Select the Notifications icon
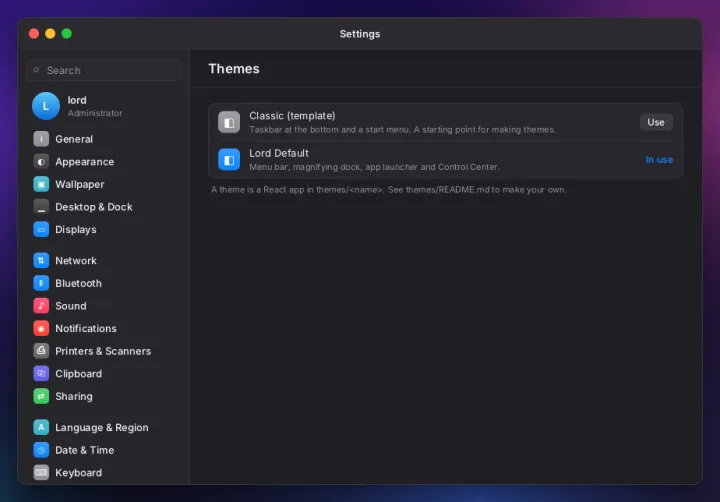The width and height of the screenshot is (720, 502). tap(41, 328)
